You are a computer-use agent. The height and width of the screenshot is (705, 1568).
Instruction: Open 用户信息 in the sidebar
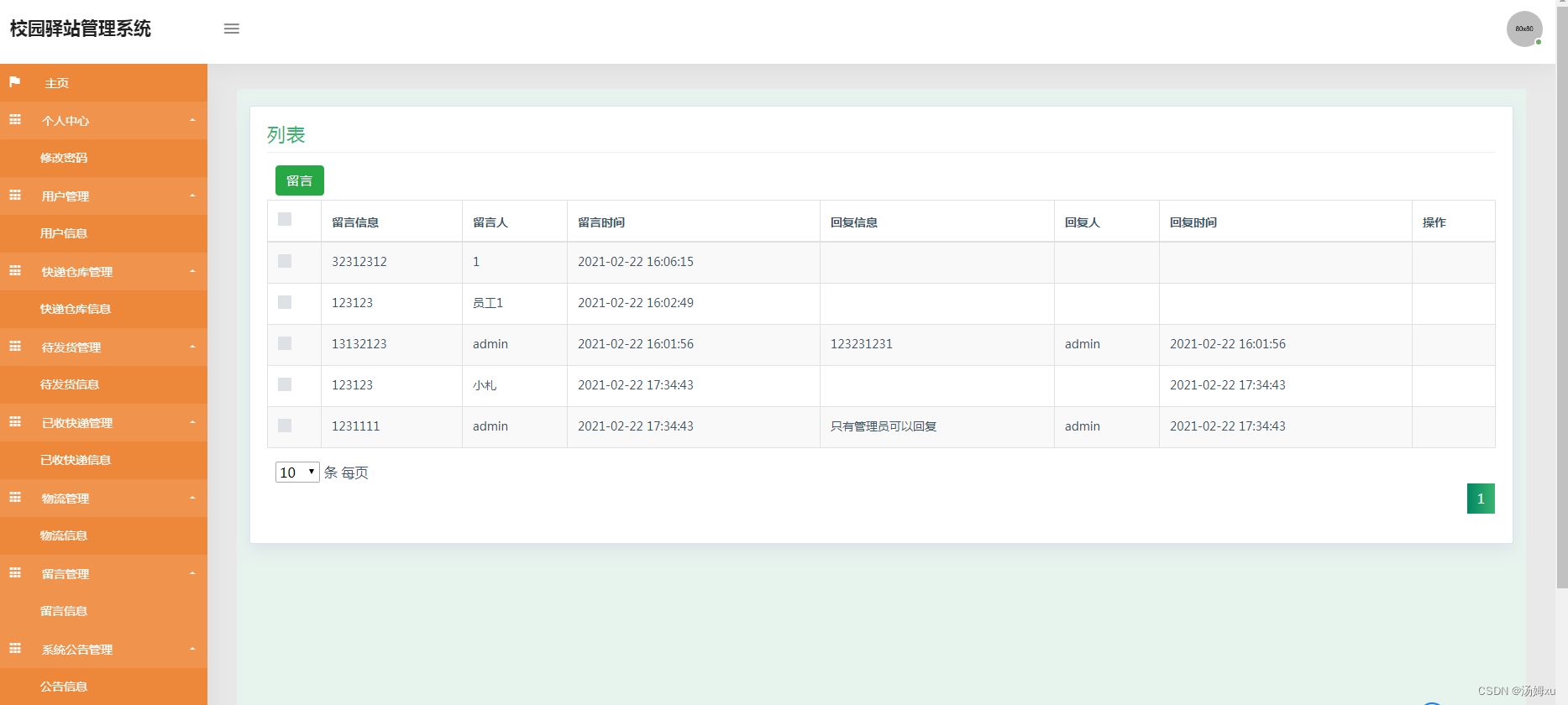point(103,233)
